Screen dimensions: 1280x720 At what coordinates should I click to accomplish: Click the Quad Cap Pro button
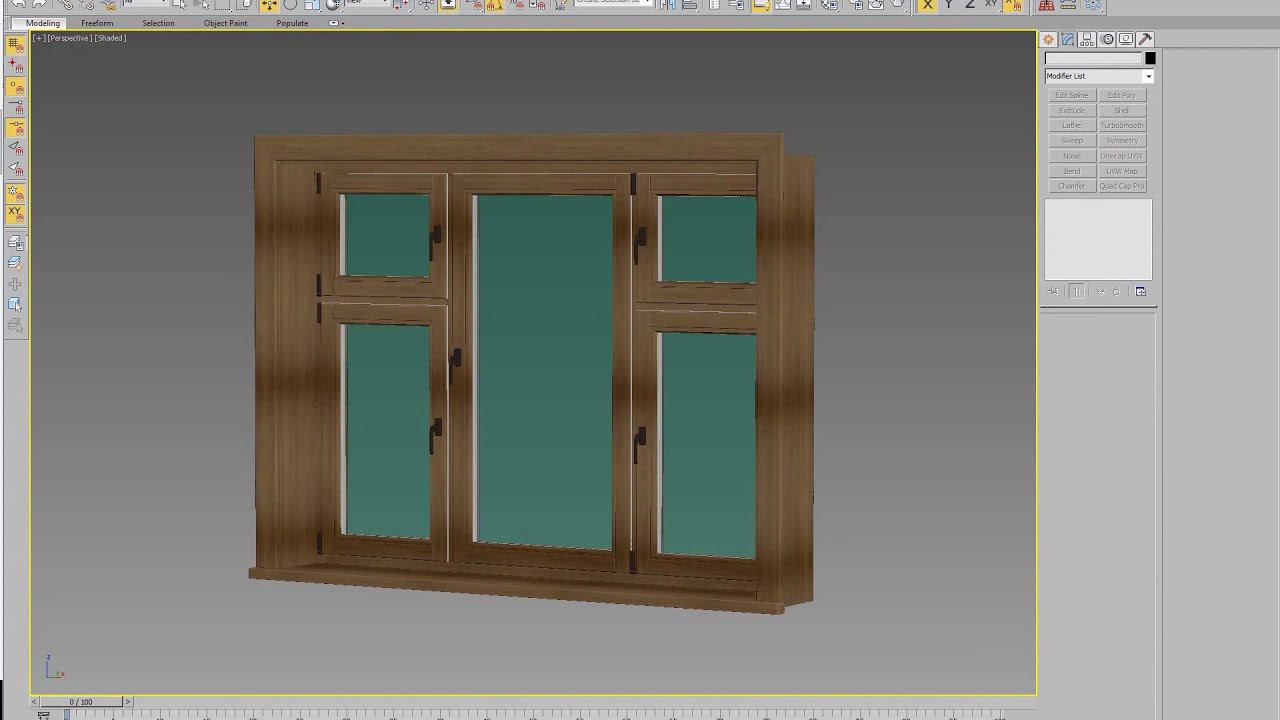(x=1122, y=186)
